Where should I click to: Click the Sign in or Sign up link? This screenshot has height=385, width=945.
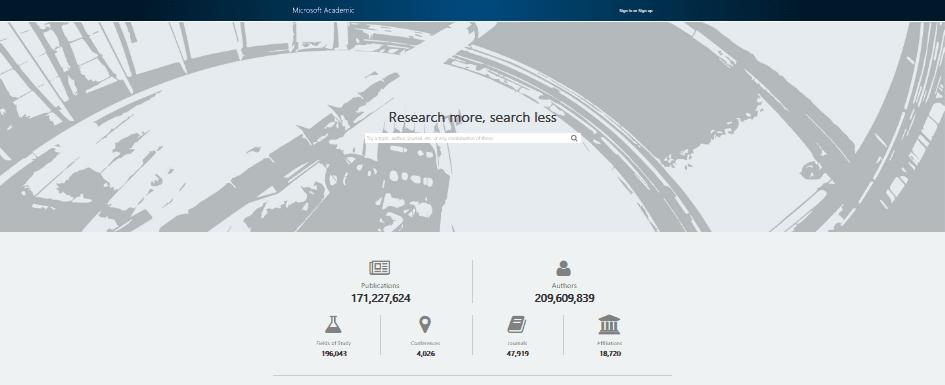pyautogui.click(x=636, y=11)
